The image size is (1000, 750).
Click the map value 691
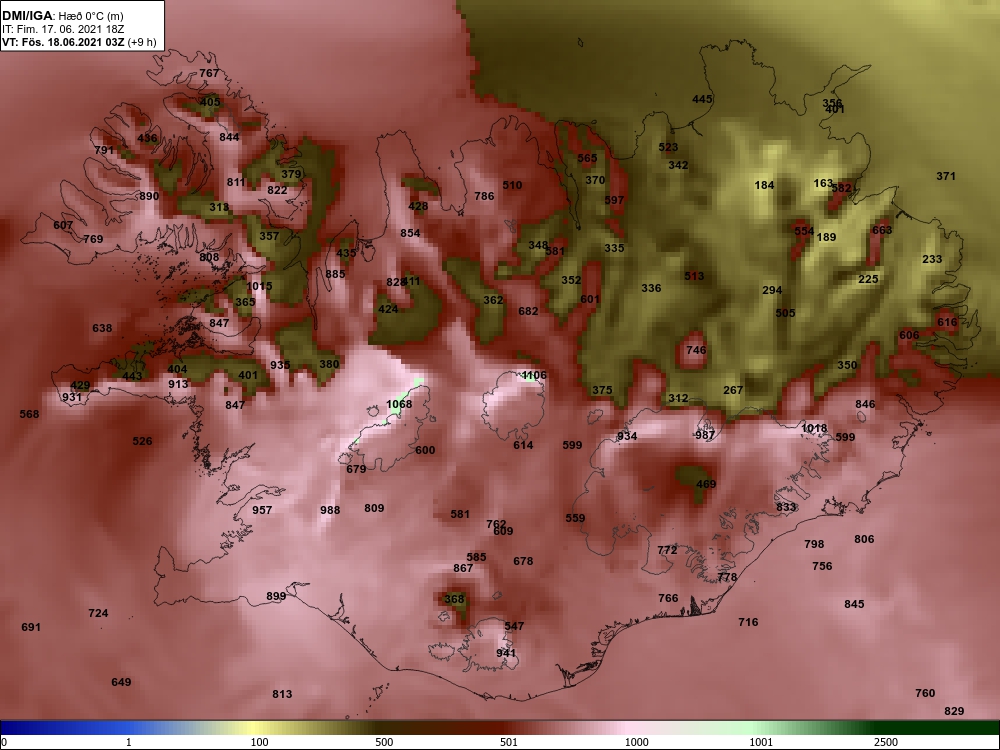click(x=31, y=628)
